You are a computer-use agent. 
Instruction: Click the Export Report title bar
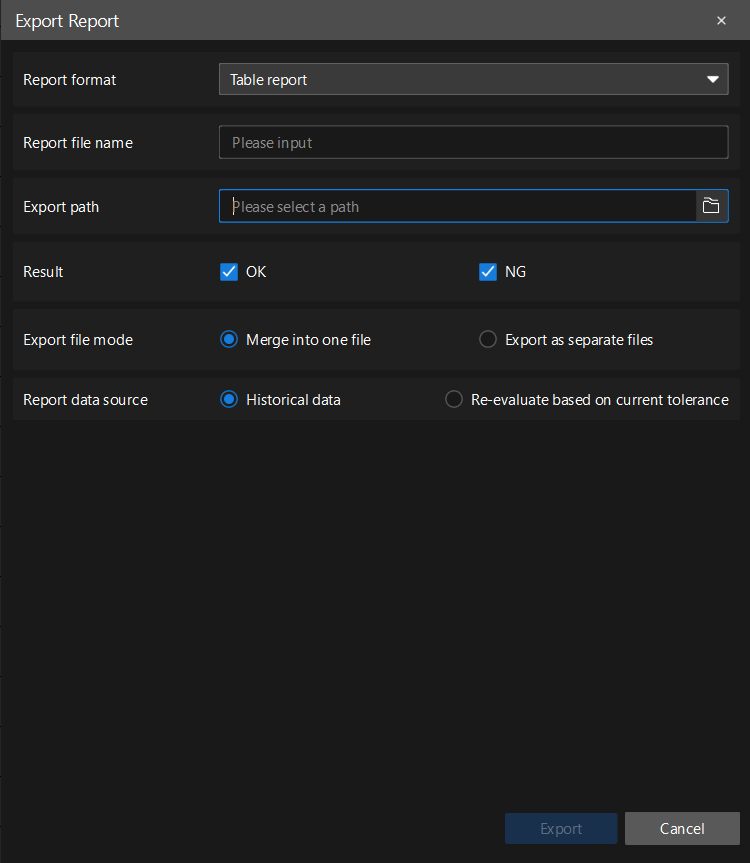(67, 20)
